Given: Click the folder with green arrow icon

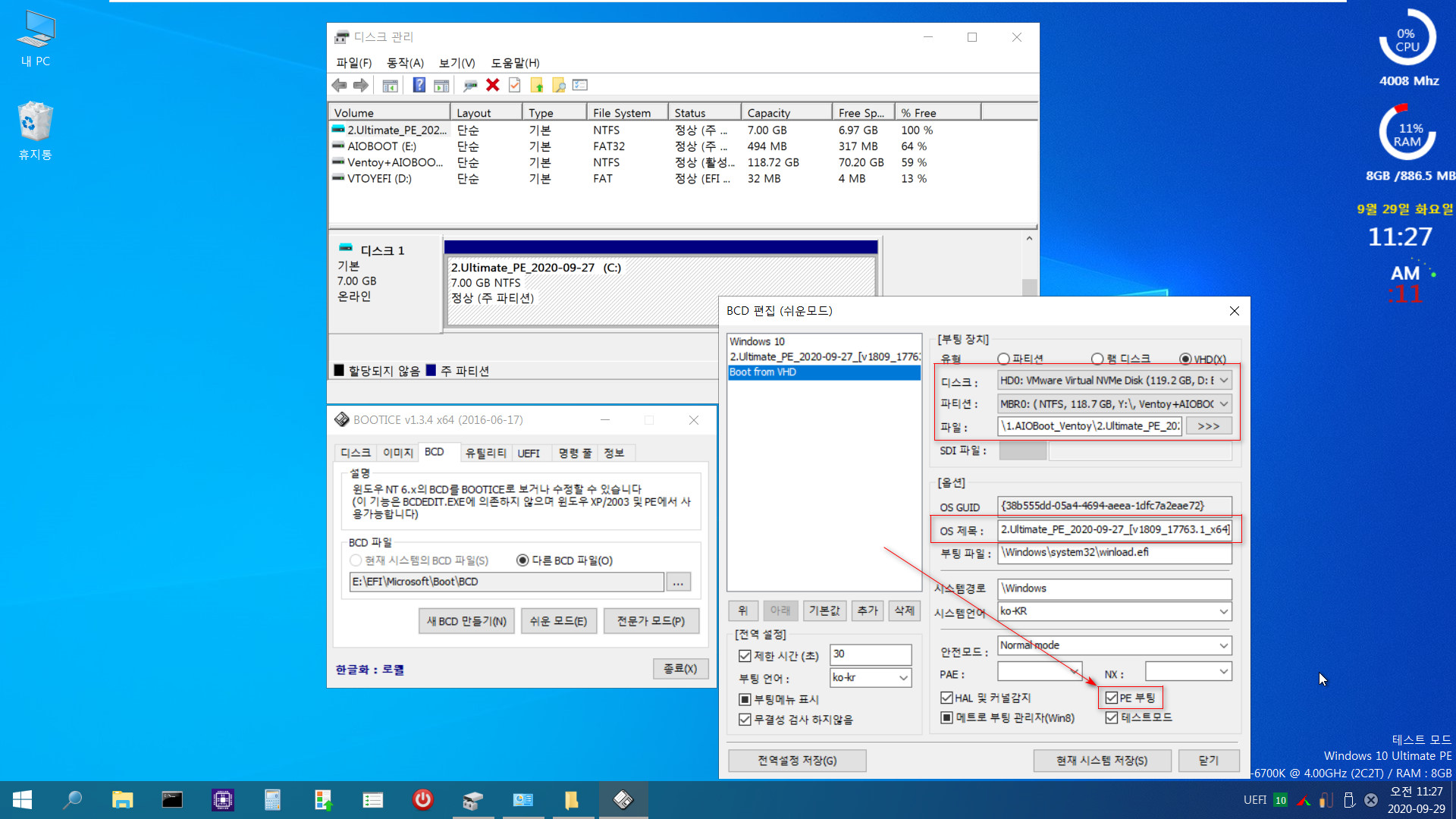Looking at the screenshot, I should [x=537, y=85].
